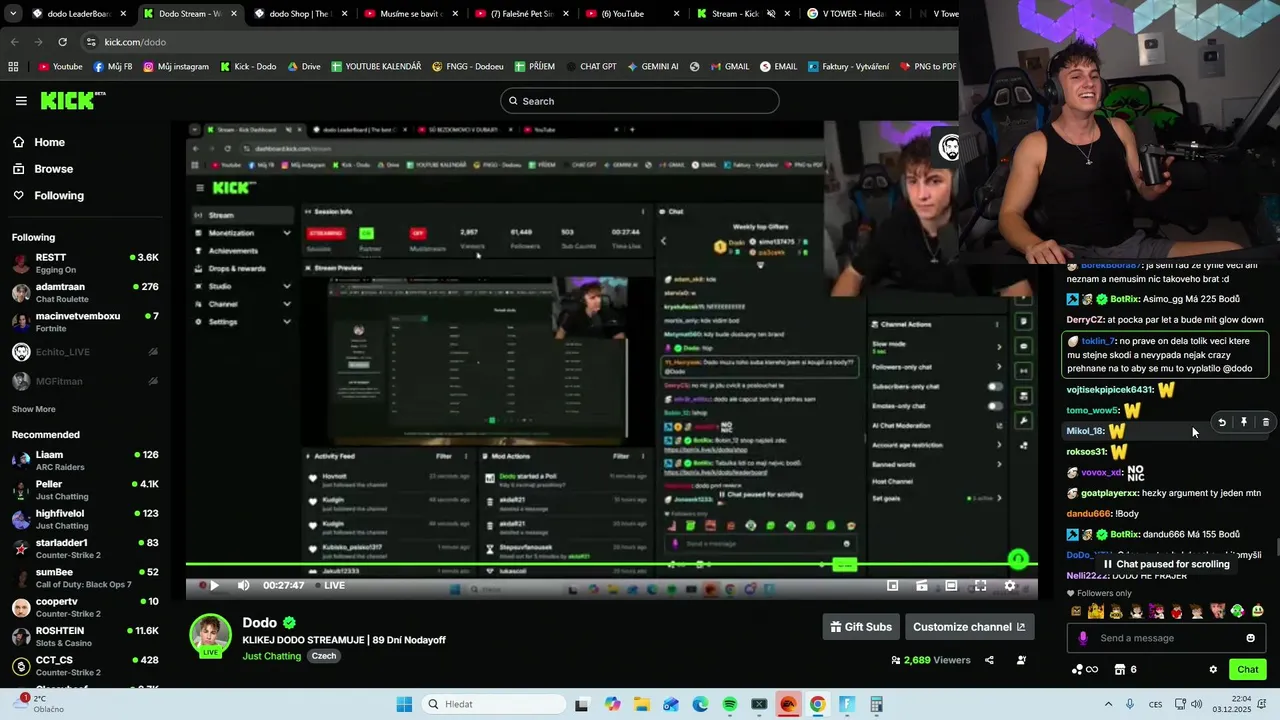
Task: Open Customize channel
Action: pos(969,627)
